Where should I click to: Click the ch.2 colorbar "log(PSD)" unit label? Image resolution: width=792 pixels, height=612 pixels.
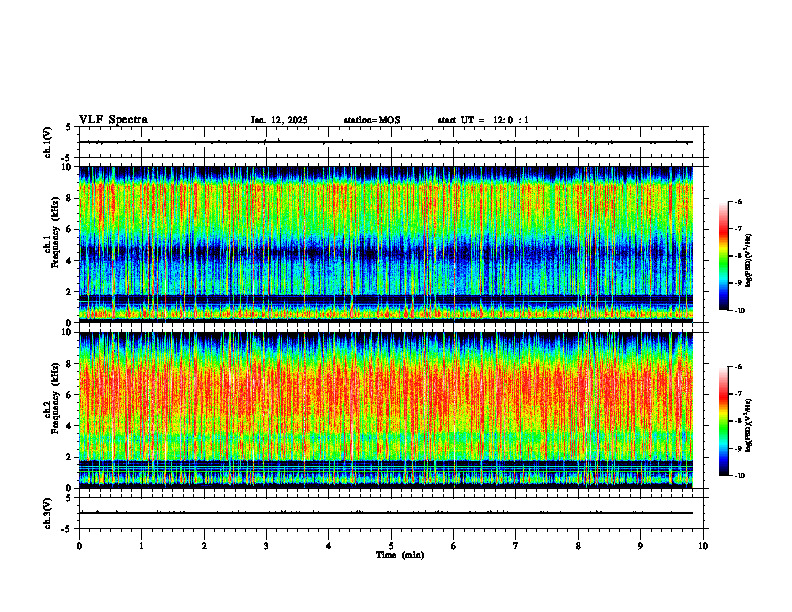pyautogui.click(x=749, y=425)
